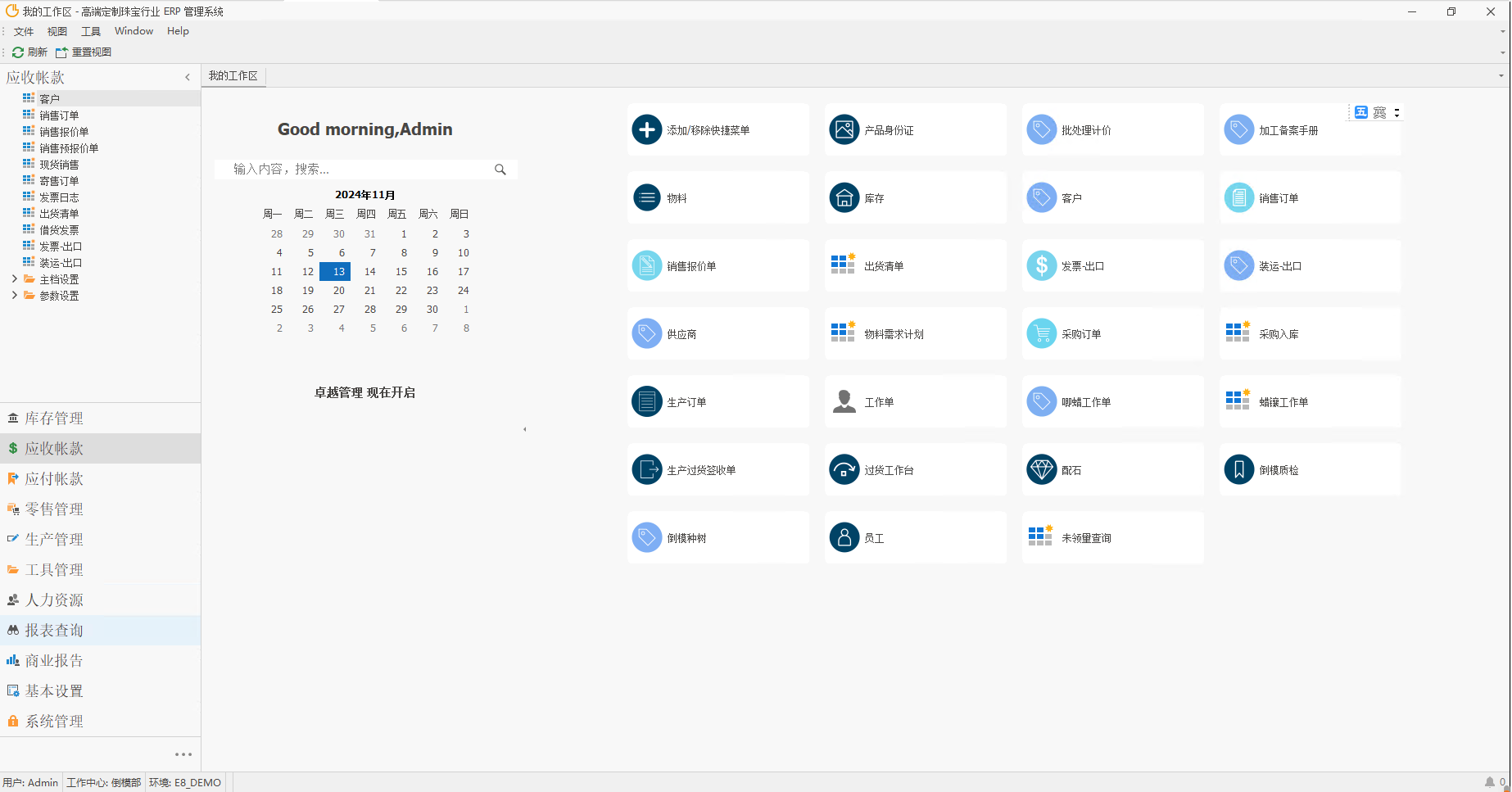Click the 刷新 refresh button
Viewport: 1512px width, 792px height.
coord(29,52)
